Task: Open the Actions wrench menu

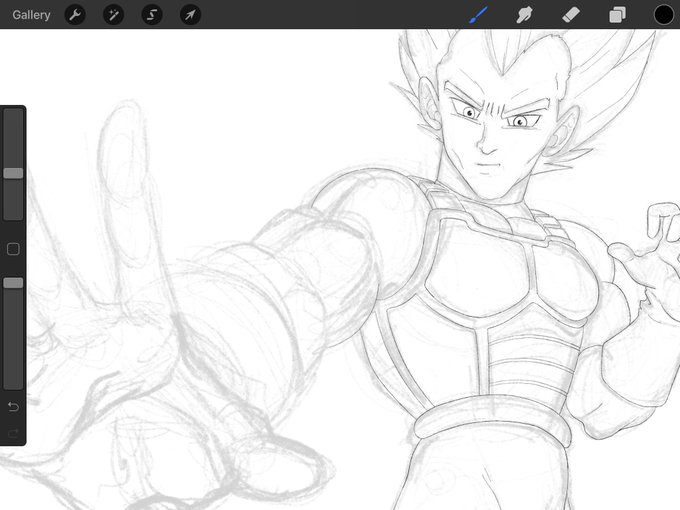Action: pos(75,15)
